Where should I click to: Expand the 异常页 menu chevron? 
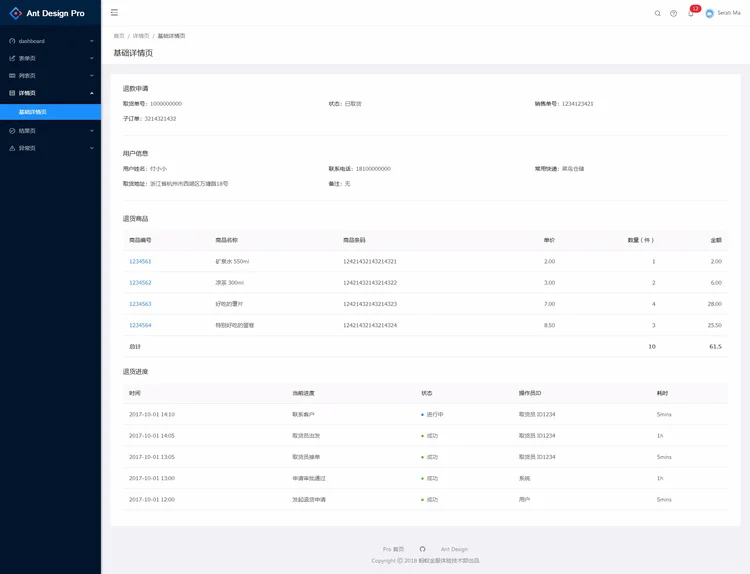(92, 148)
